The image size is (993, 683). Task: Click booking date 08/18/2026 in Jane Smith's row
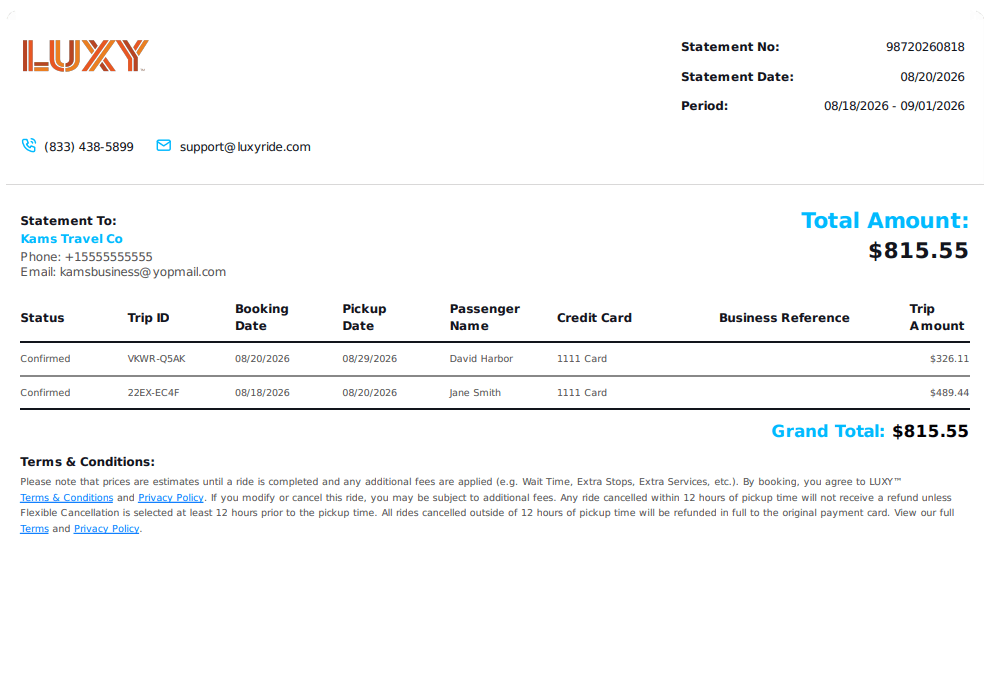click(262, 393)
